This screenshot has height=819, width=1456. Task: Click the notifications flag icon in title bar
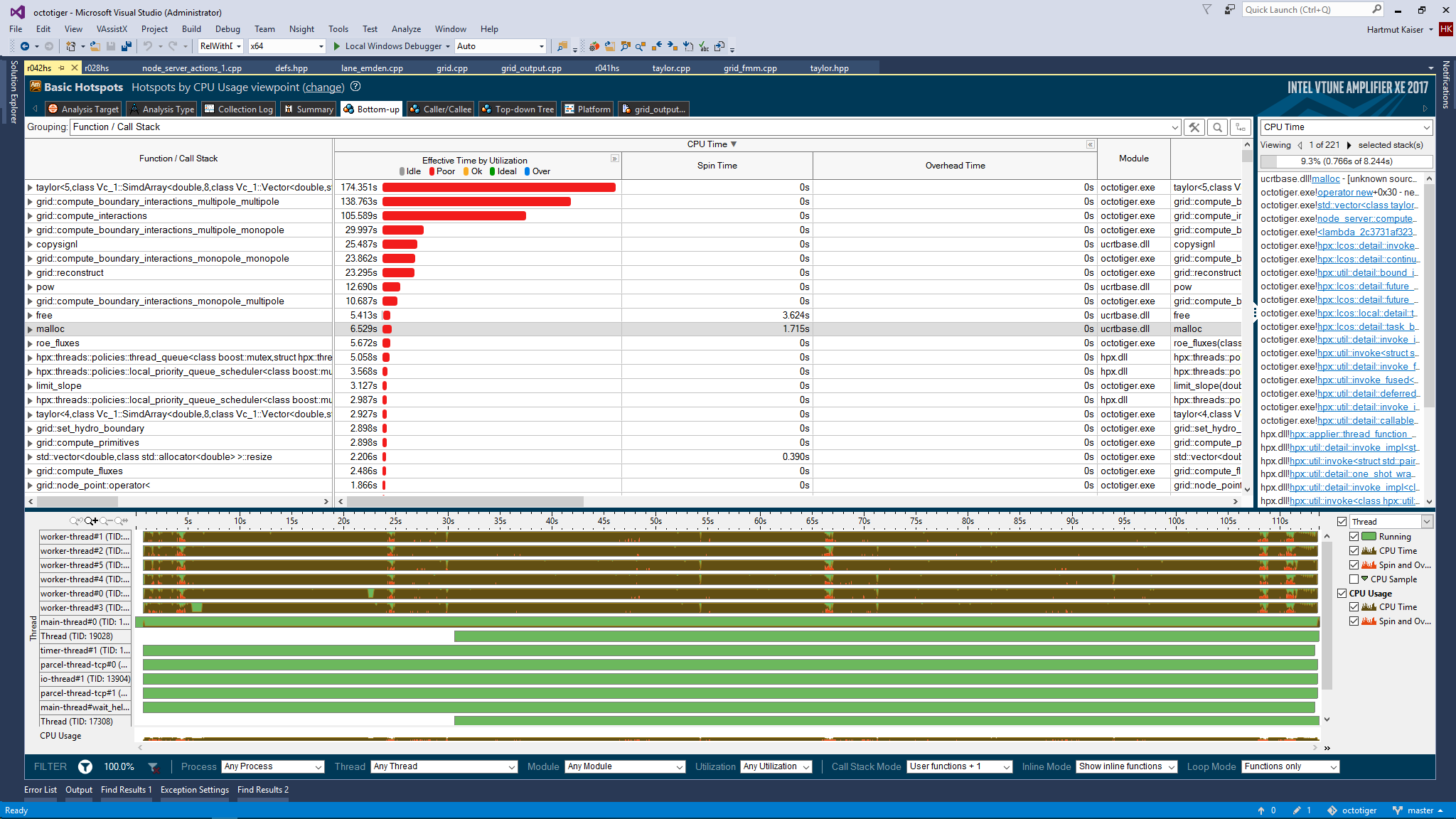point(1207,9)
